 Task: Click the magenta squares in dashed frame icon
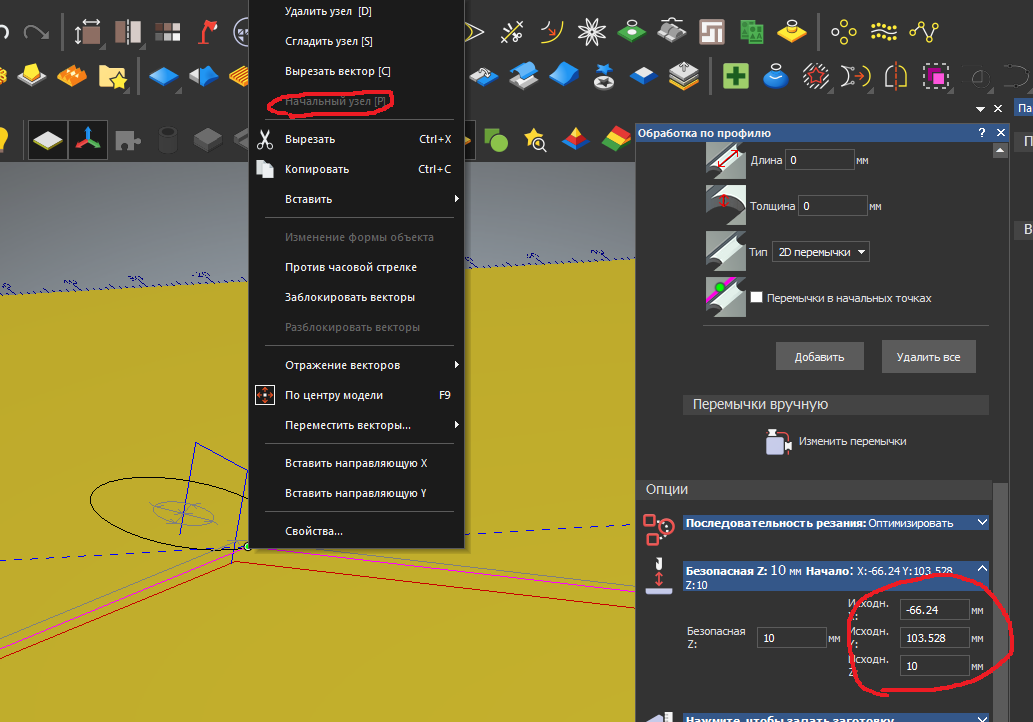935,76
